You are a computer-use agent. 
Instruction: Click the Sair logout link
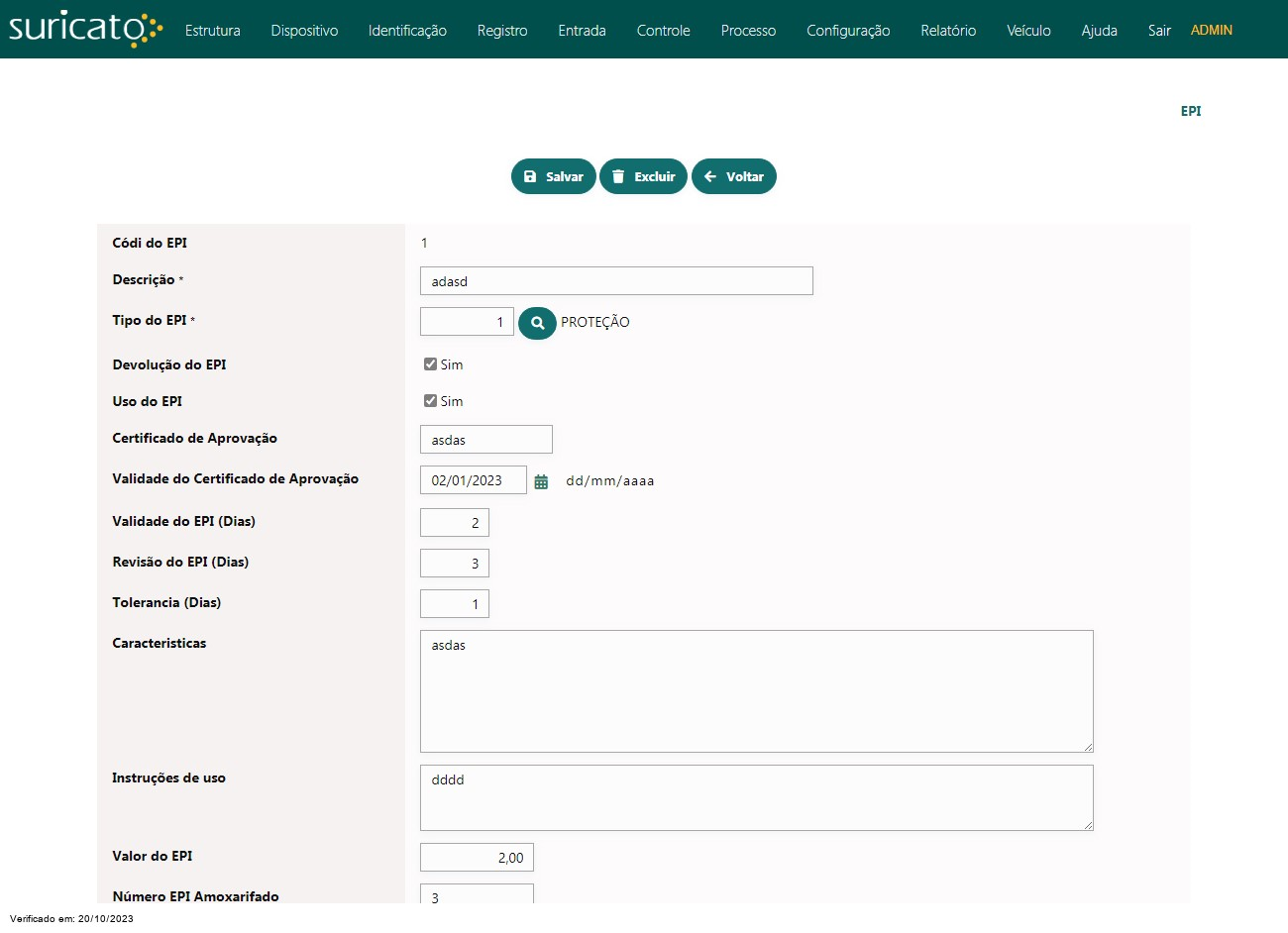tap(1159, 31)
